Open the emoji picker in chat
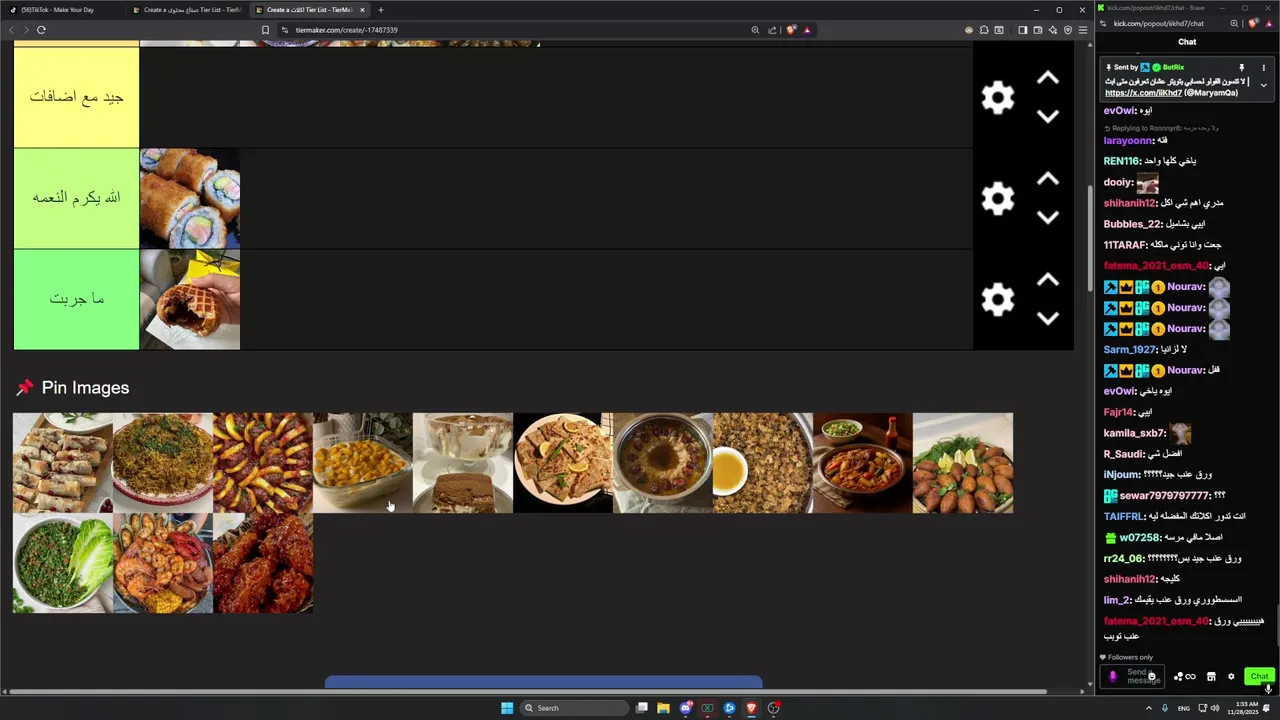This screenshot has height=720, width=1280. click(x=1151, y=676)
